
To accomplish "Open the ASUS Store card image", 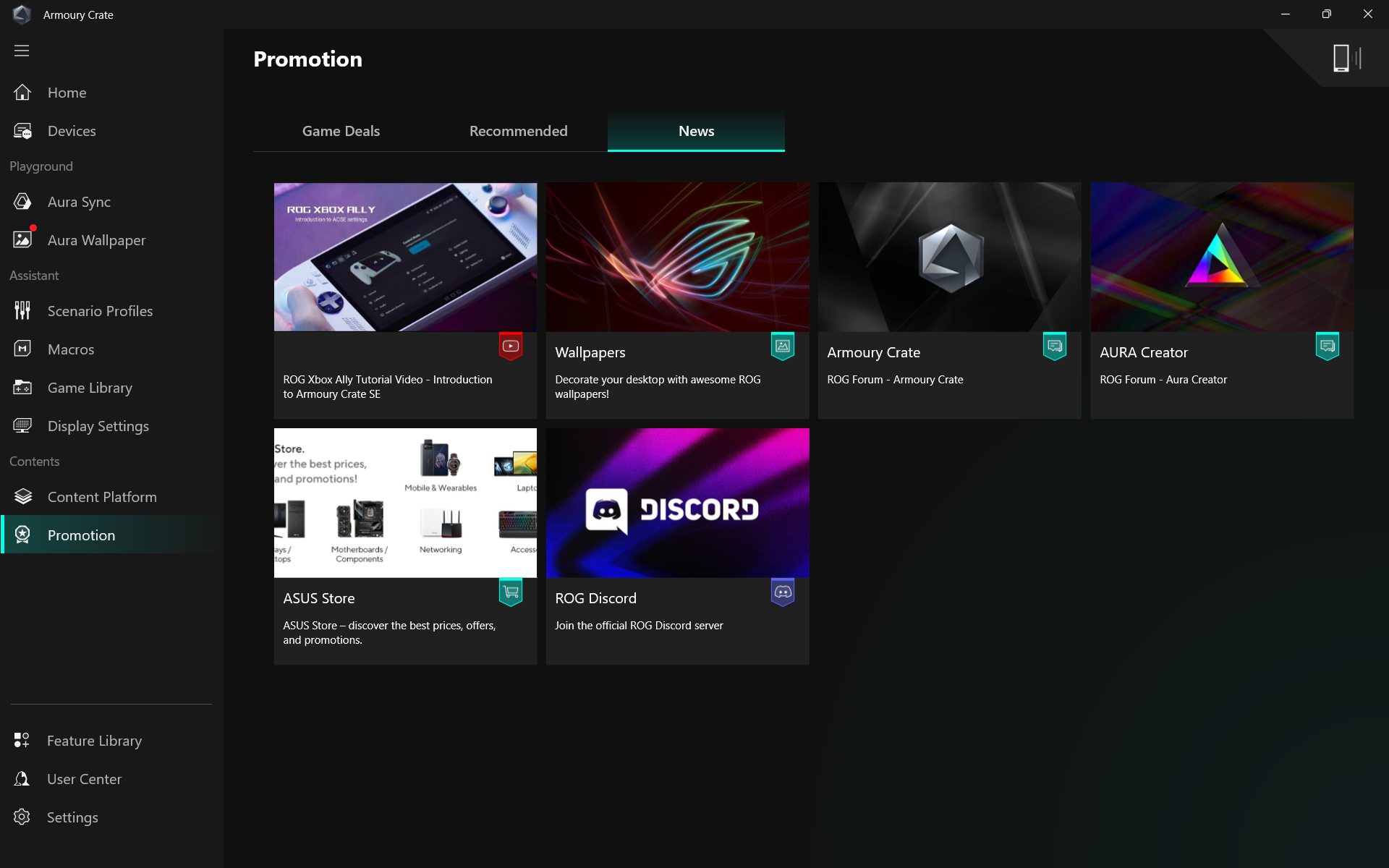I will [x=405, y=503].
